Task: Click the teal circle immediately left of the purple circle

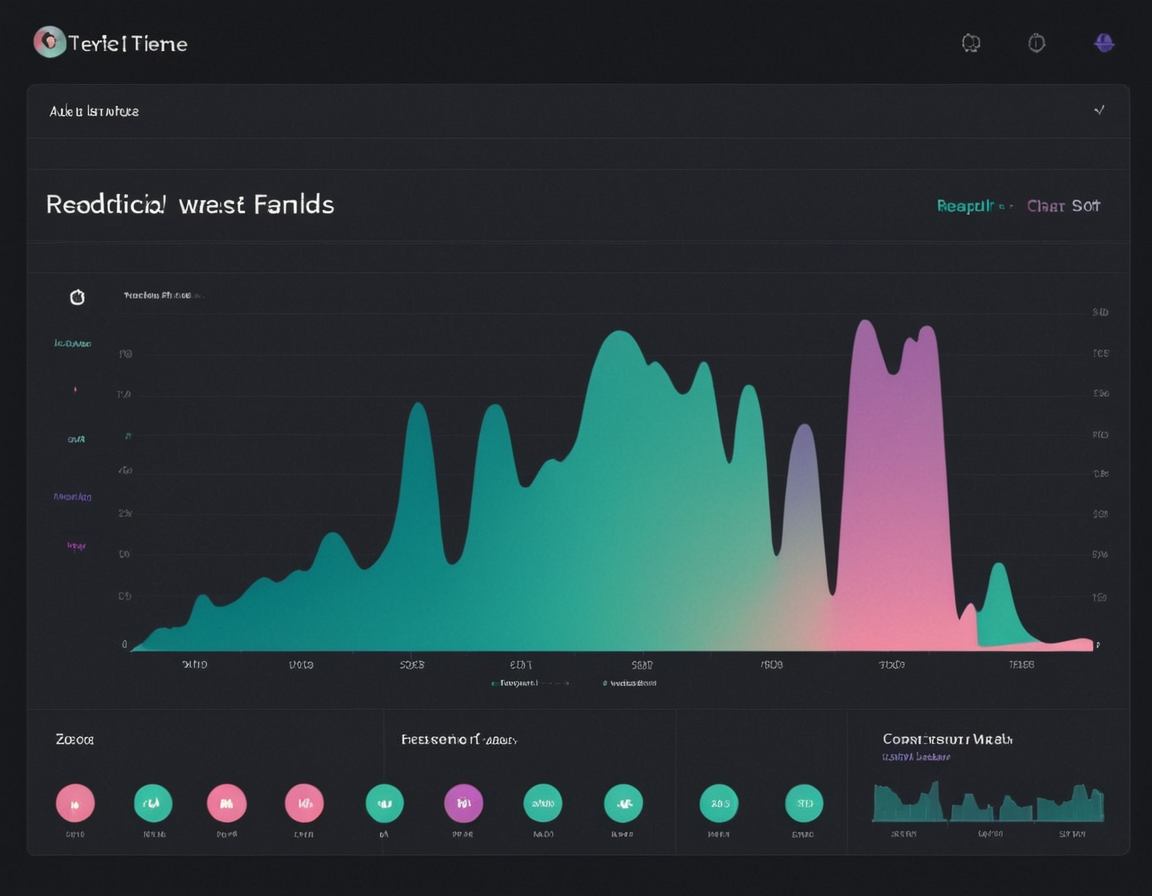Action: point(384,803)
